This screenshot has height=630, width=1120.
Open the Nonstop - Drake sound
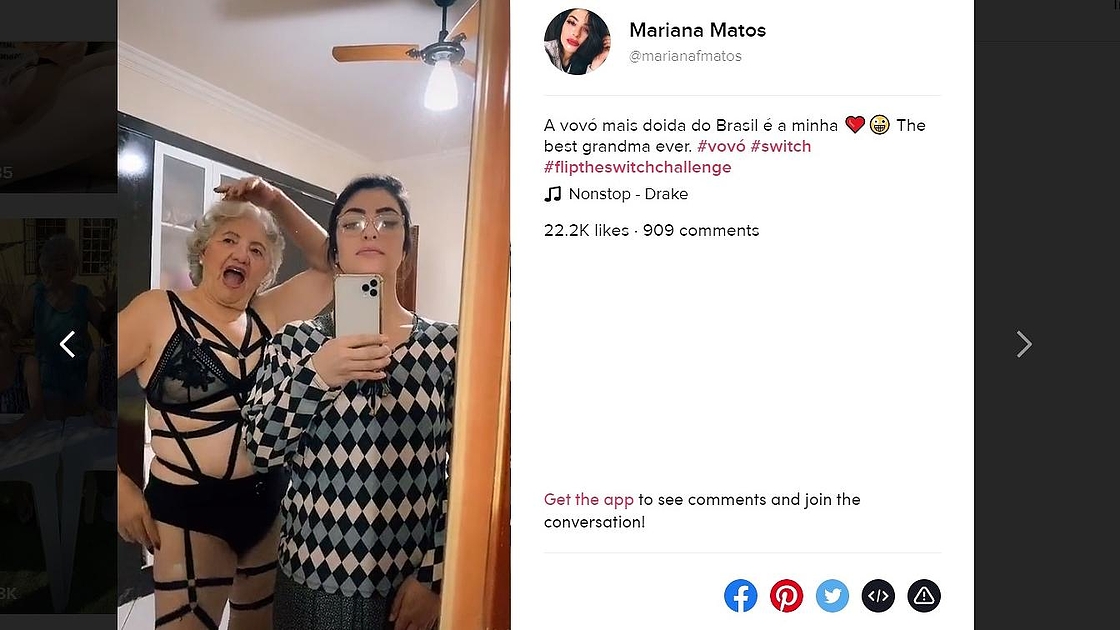click(x=628, y=194)
